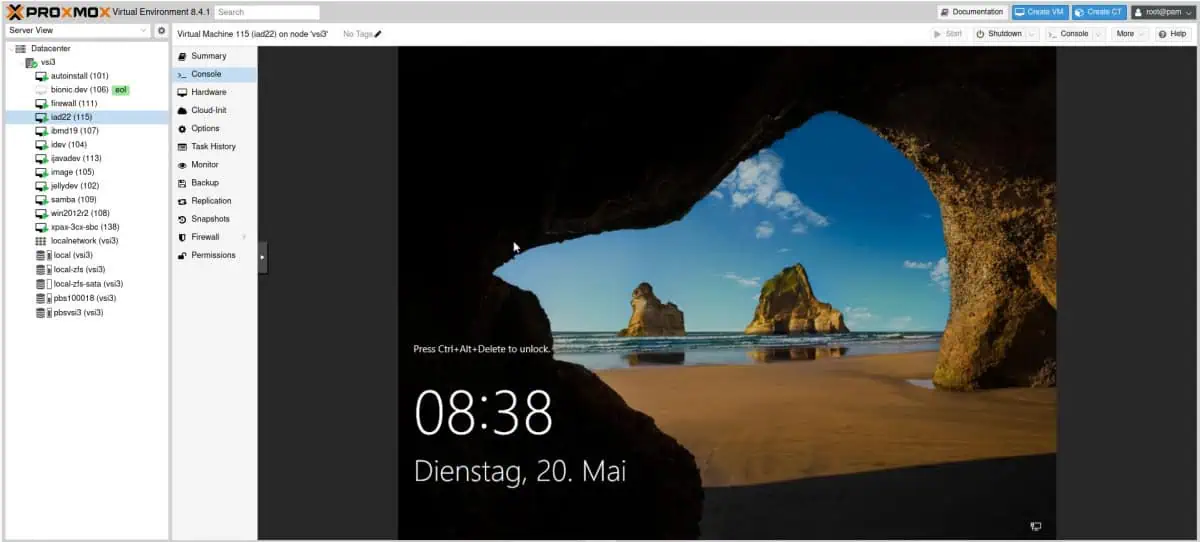Click the localnetwork (vsi3) grid icon
Screen dimensions: 1200x542
coord(41,241)
